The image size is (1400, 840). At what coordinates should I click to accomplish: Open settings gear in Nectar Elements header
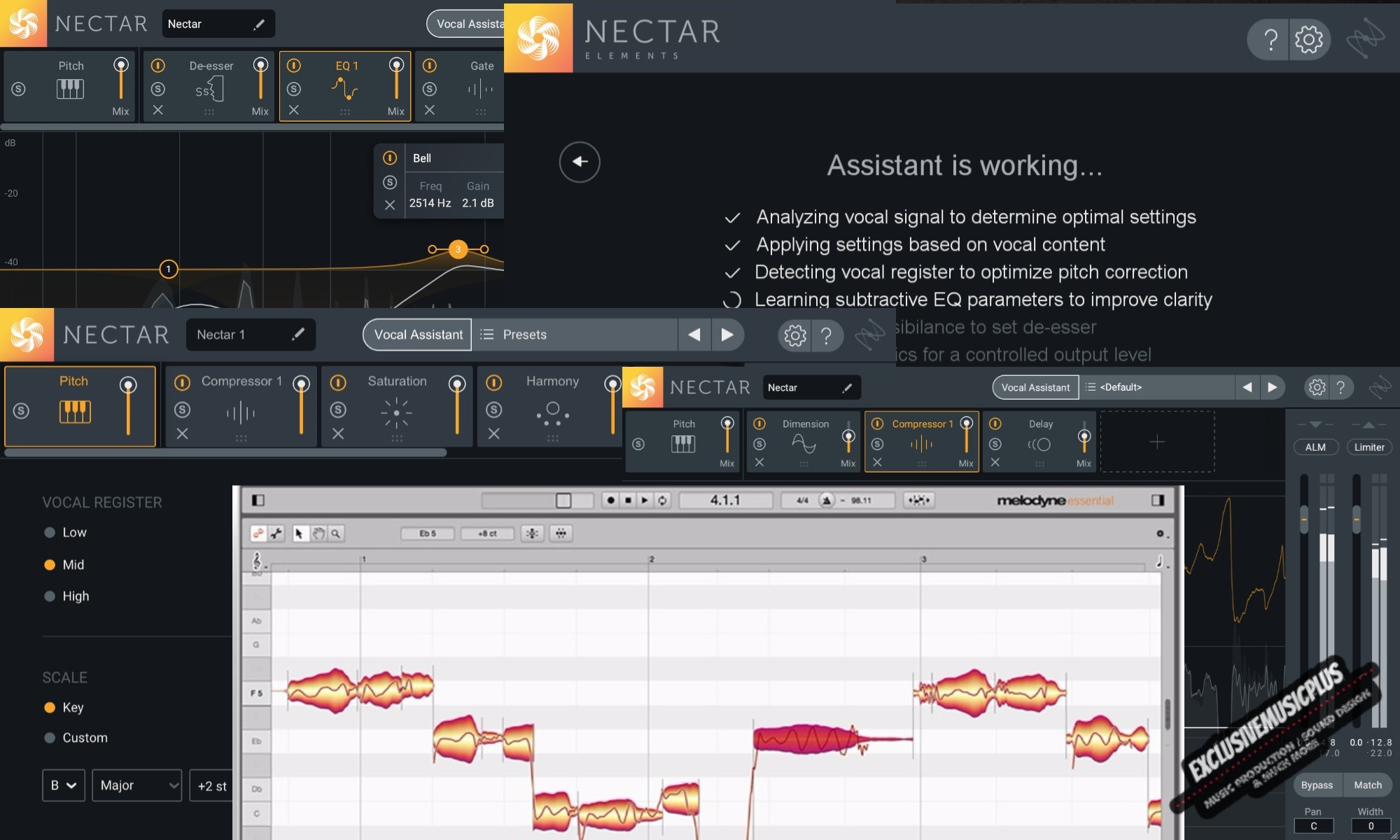pos(1309,39)
